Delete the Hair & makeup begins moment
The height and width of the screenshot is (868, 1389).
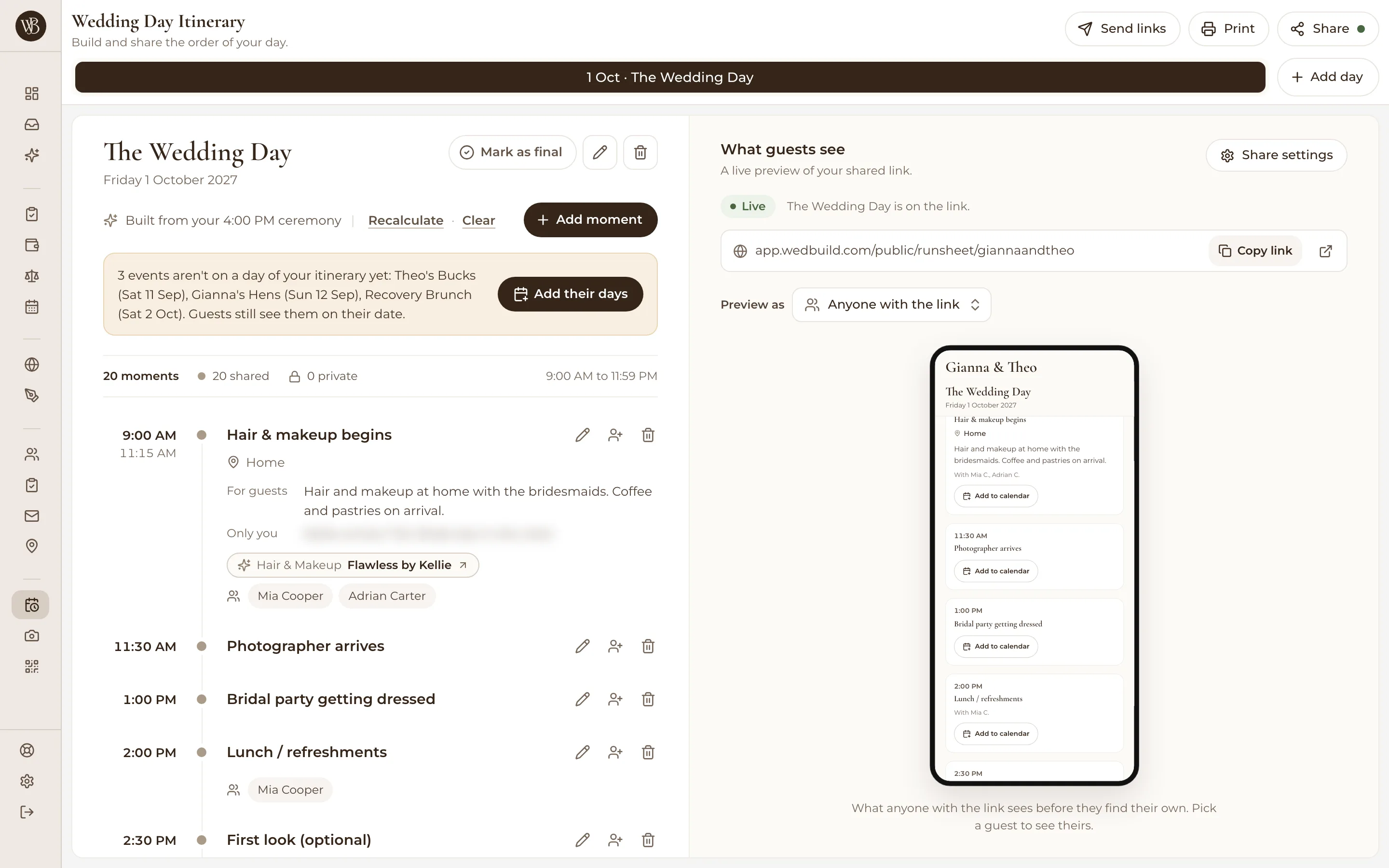648,435
